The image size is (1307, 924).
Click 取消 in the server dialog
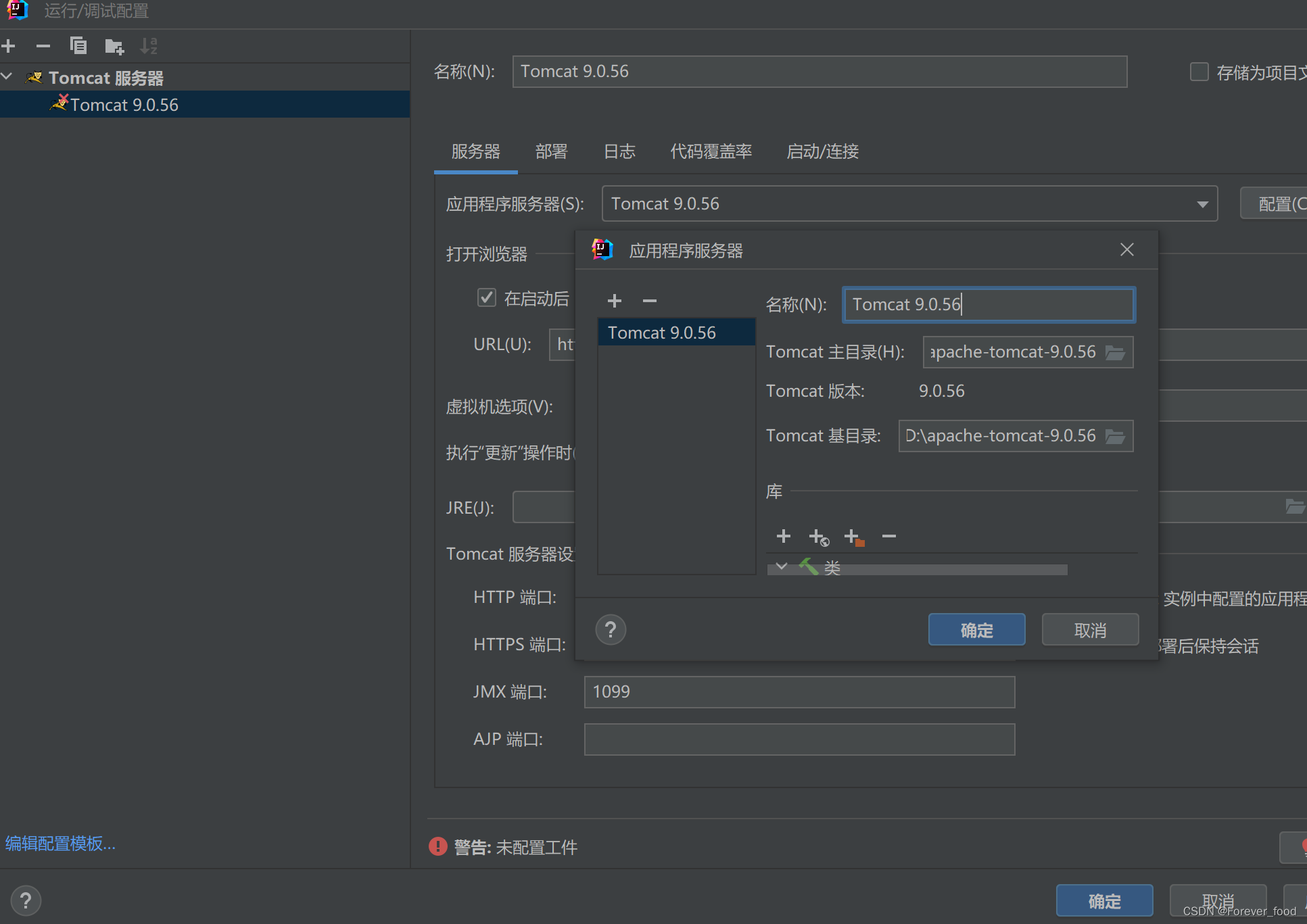click(x=1090, y=630)
